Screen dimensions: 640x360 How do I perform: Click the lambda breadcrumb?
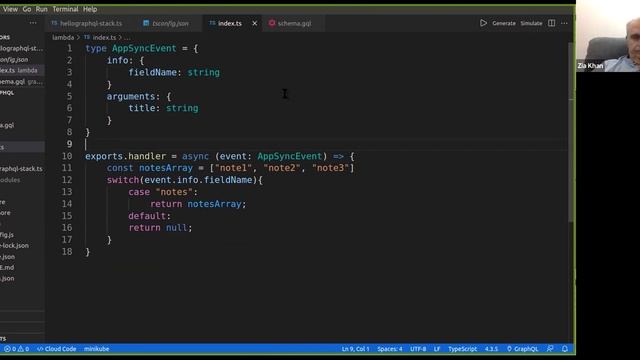[x=63, y=38]
